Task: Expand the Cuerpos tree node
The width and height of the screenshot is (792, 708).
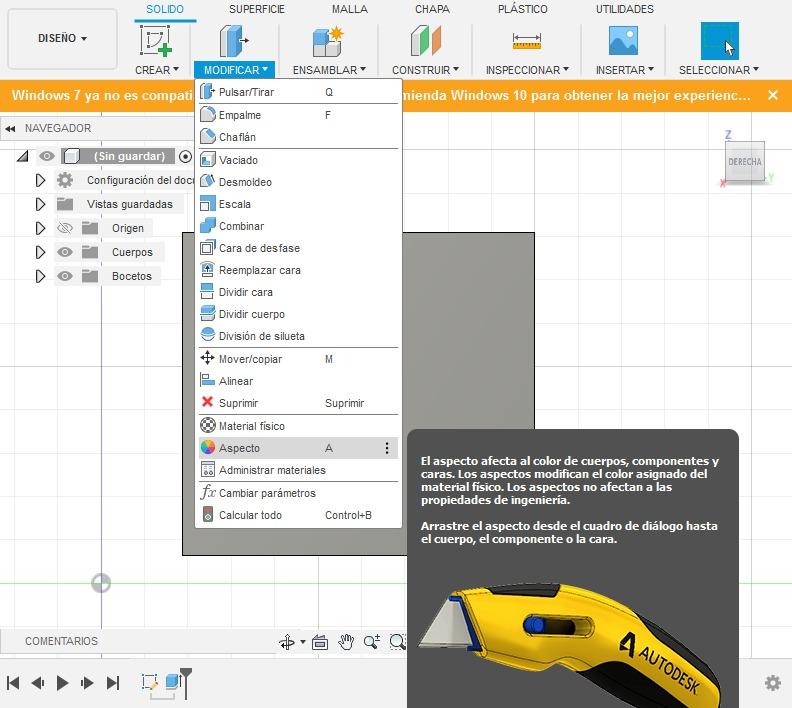Action: click(x=40, y=251)
